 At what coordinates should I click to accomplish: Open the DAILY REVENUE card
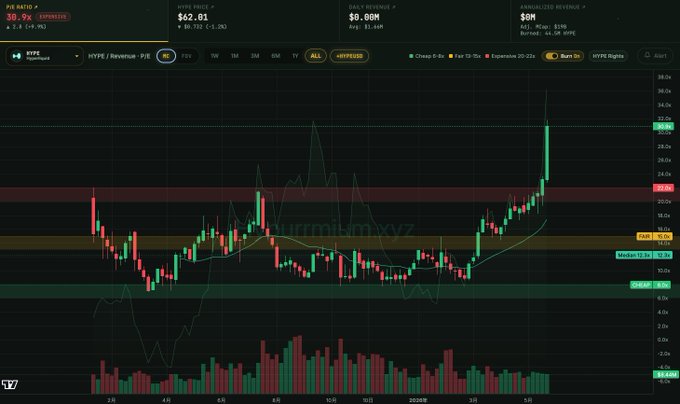coord(425,21)
